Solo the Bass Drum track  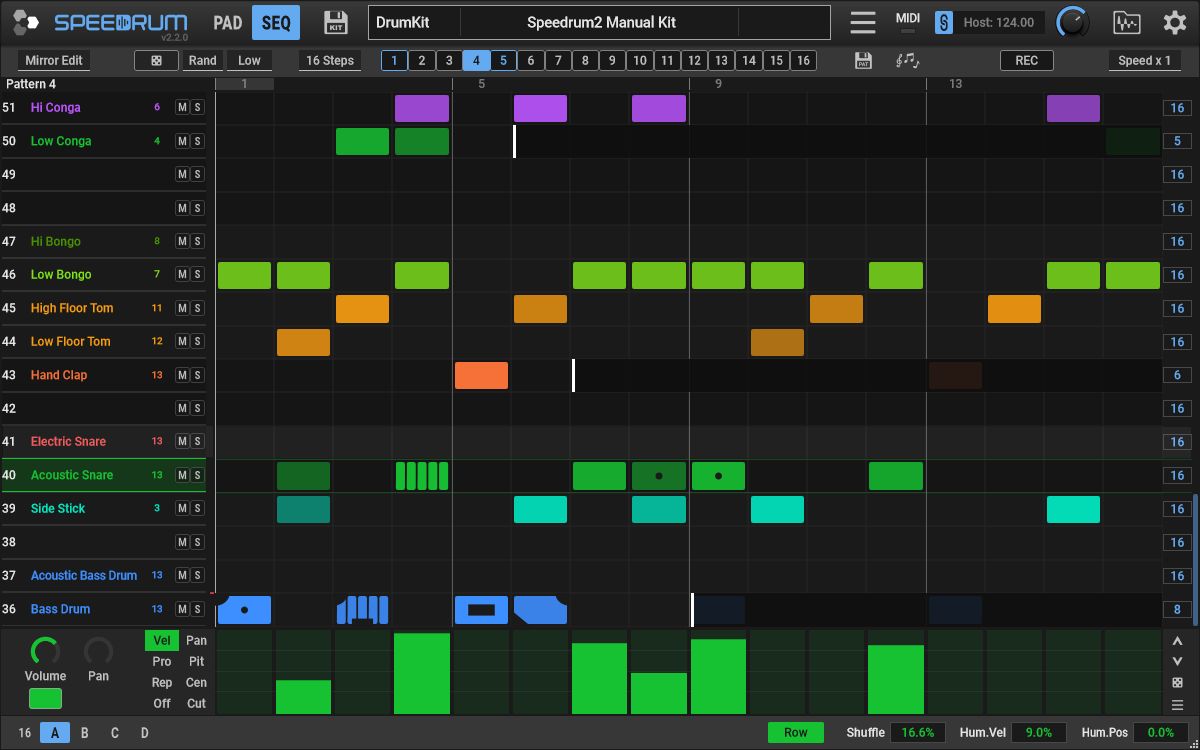197,609
